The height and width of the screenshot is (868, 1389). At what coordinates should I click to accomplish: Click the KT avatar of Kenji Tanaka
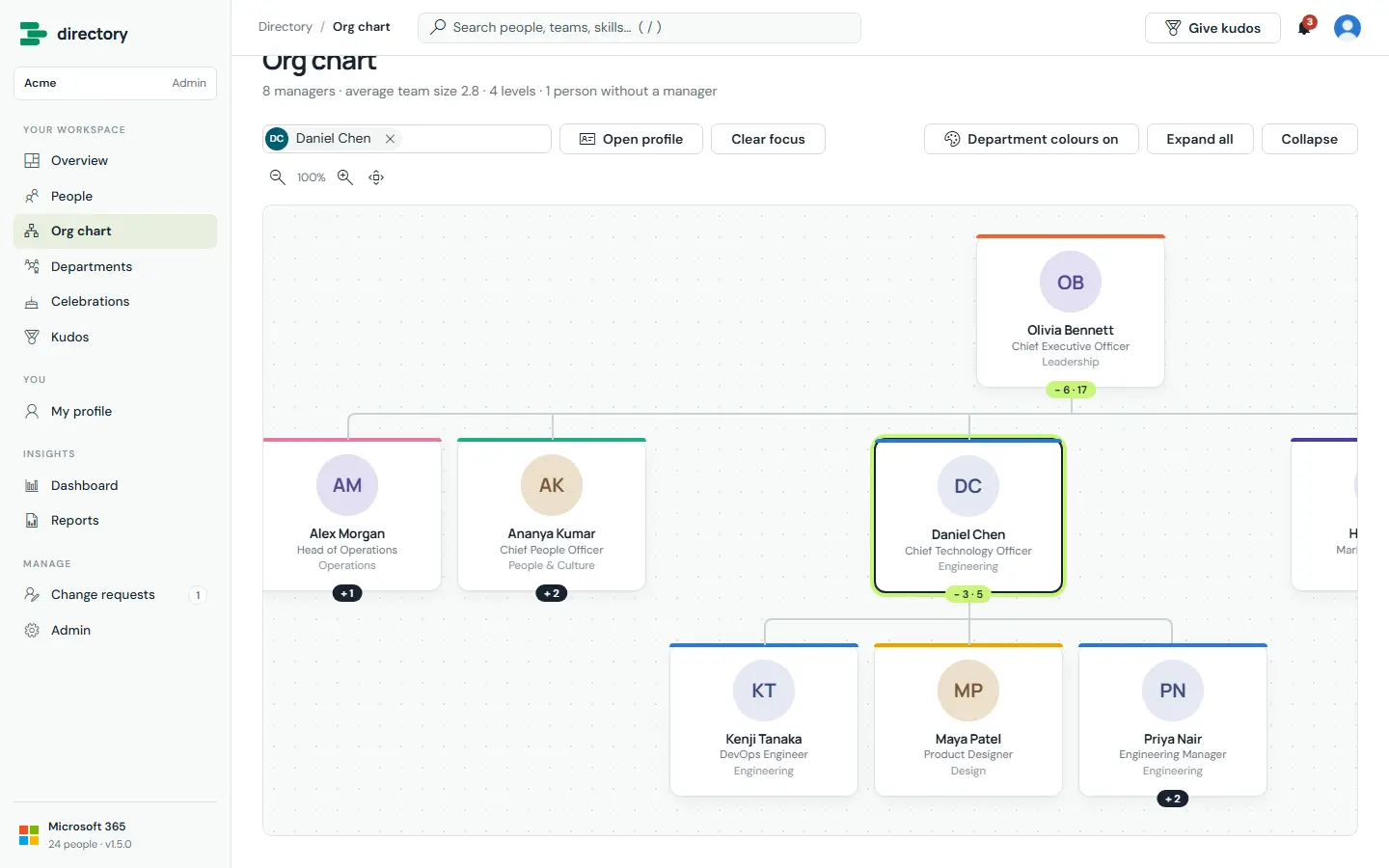pos(764,691)
